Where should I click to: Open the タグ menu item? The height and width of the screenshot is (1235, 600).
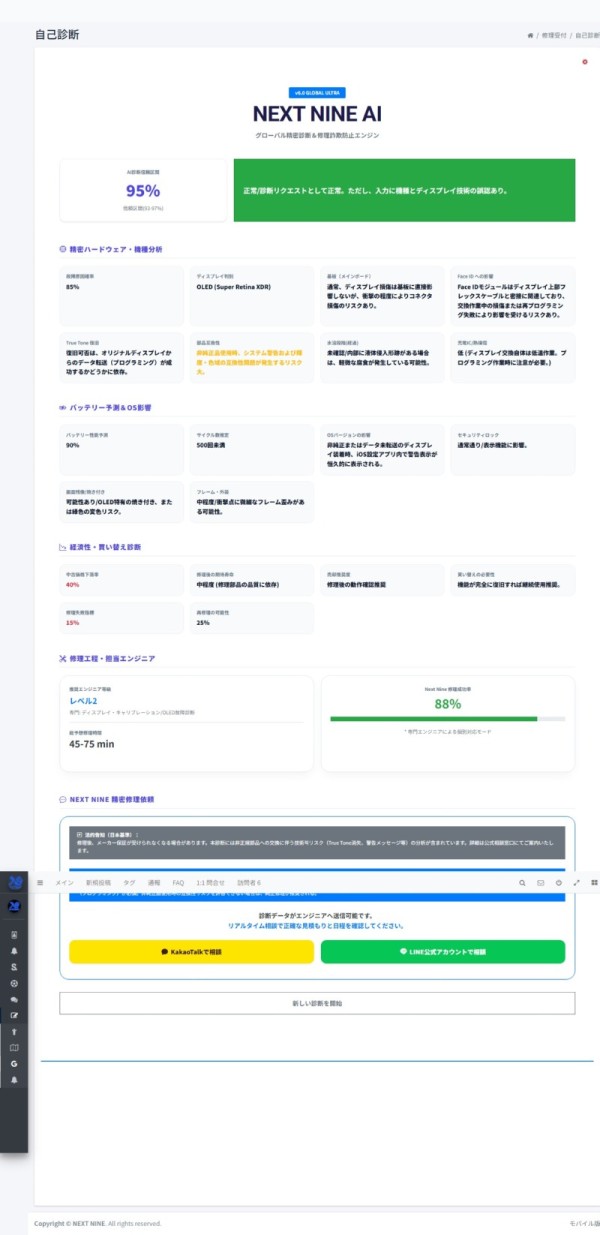130,883
